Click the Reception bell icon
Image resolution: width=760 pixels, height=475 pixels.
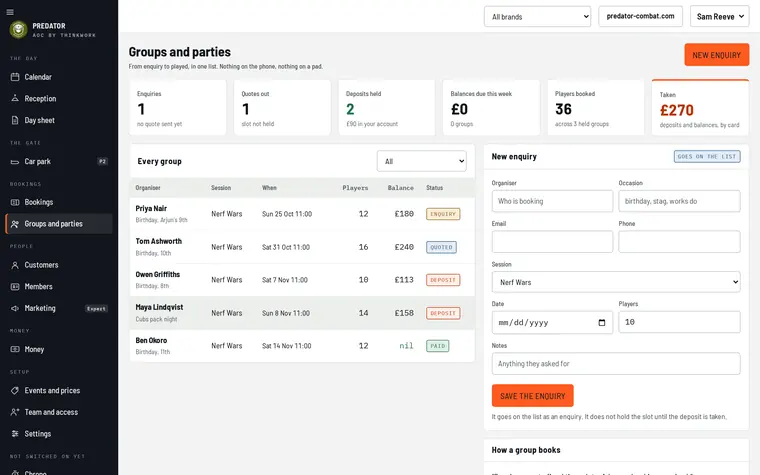(x=15, y=98)
